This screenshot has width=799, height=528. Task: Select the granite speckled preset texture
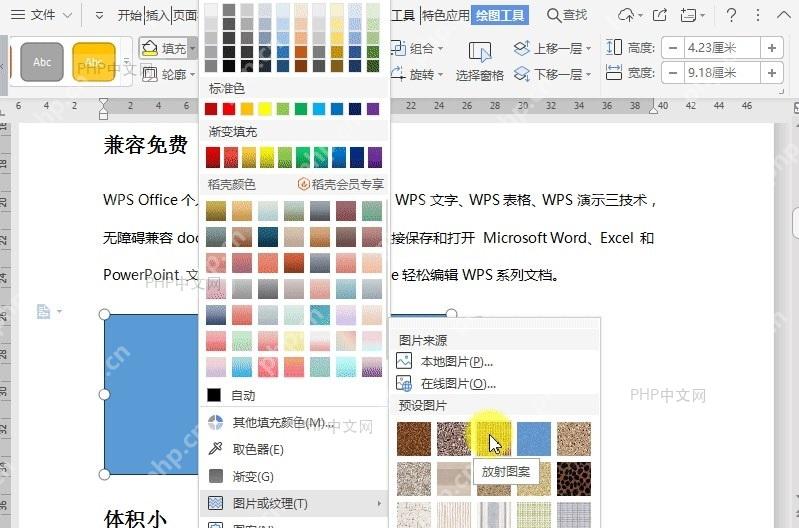click(454, 438)
